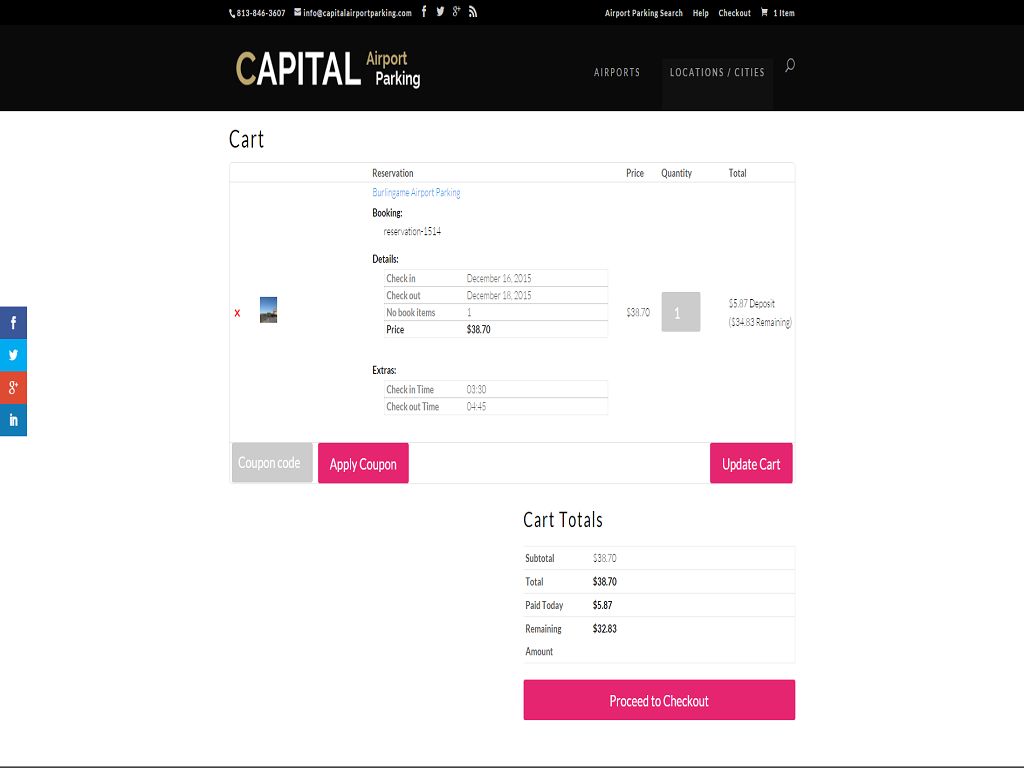
Task: Remove the reservation with the red X
Action: click(237, 313)
